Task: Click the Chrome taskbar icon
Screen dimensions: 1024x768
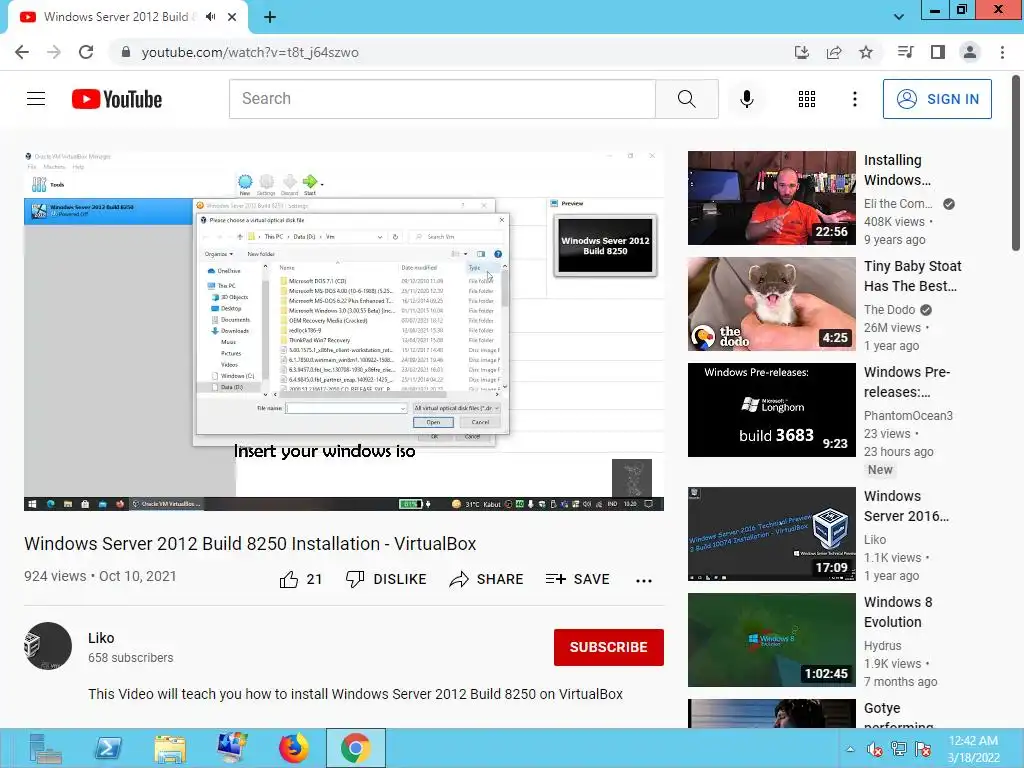Action: point(356,748)
